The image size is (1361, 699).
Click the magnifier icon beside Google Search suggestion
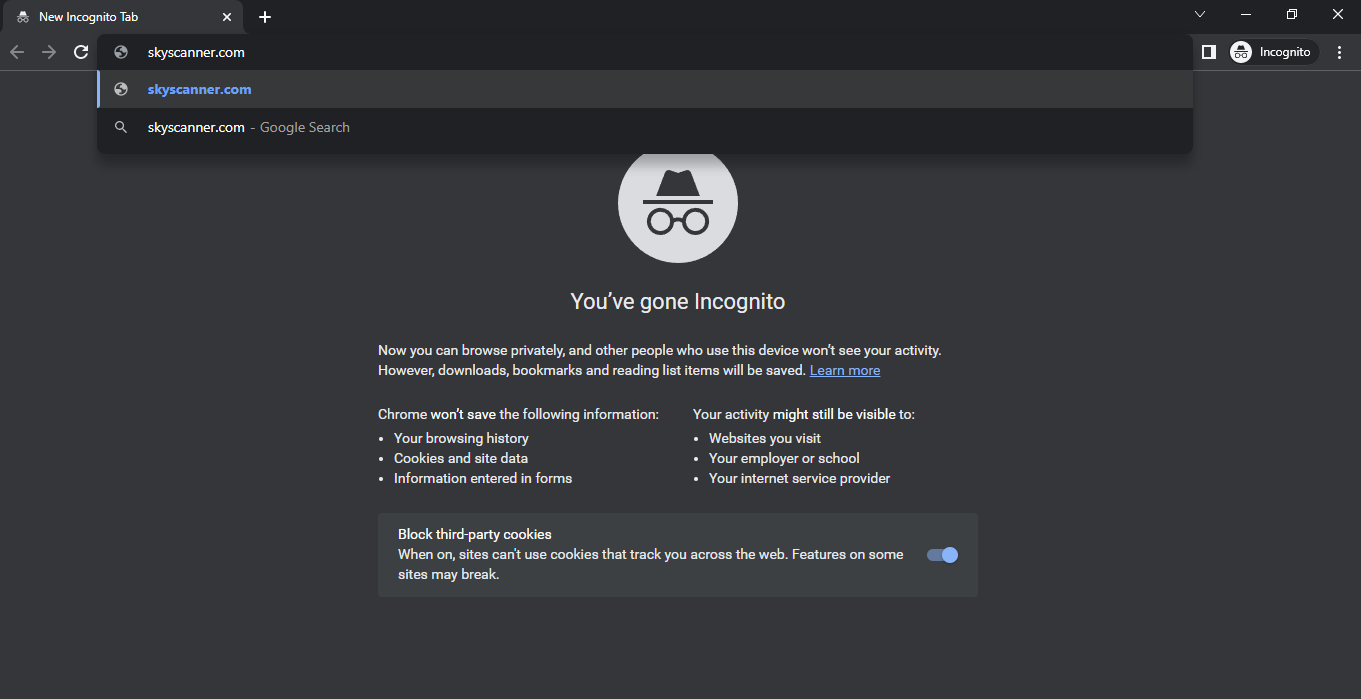tap(121, 127)
